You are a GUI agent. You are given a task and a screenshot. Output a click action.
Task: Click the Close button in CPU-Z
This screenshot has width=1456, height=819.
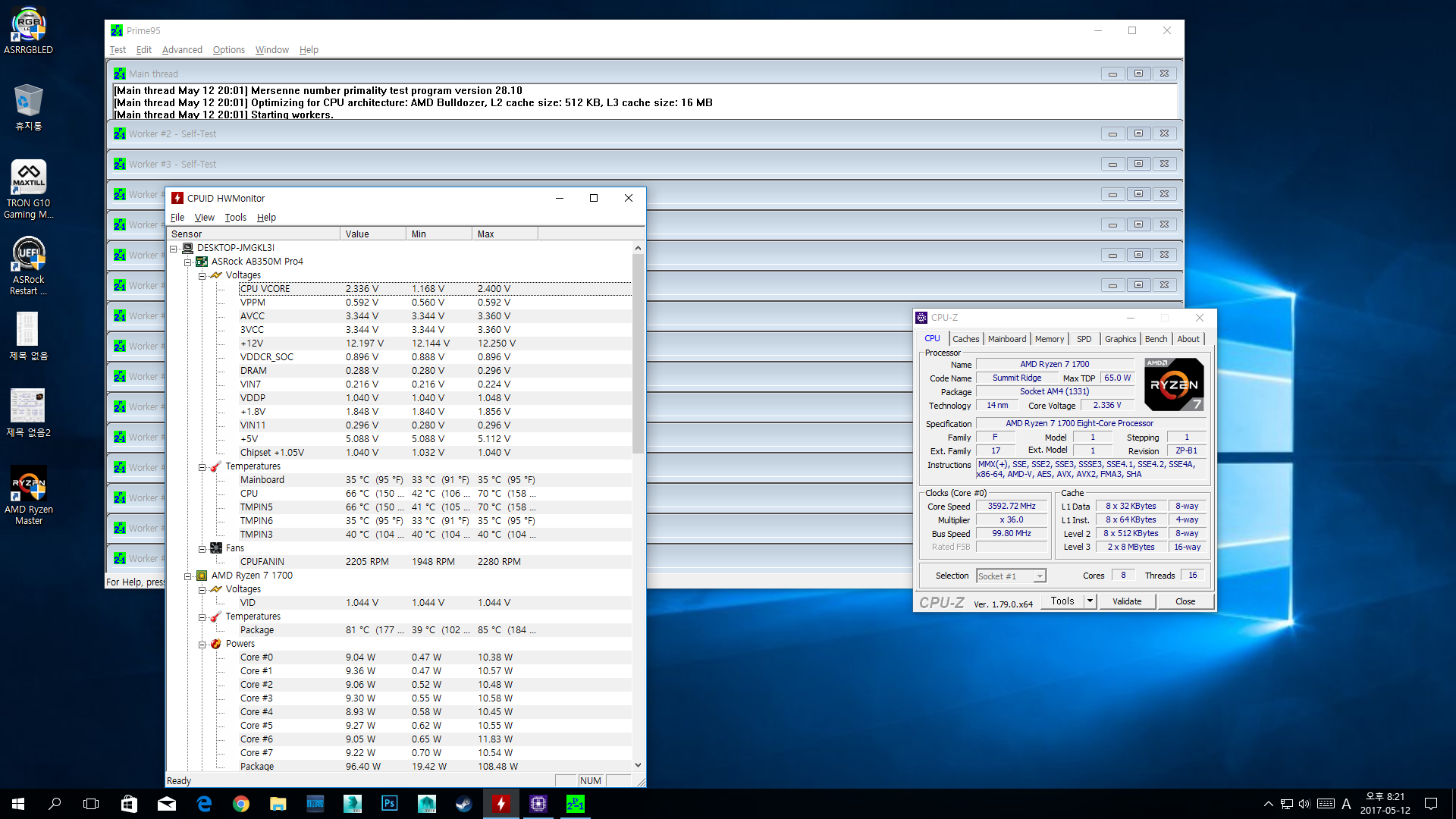click(1185, 601)
